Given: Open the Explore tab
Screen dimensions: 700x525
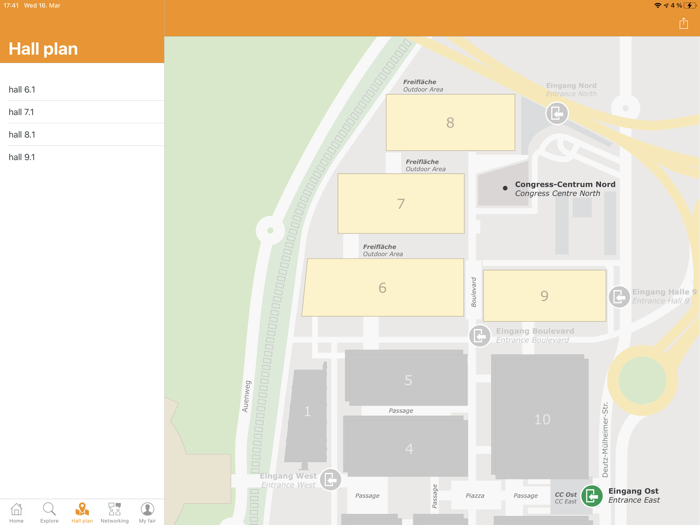Looking at the screenshot, I should point(49,512).
